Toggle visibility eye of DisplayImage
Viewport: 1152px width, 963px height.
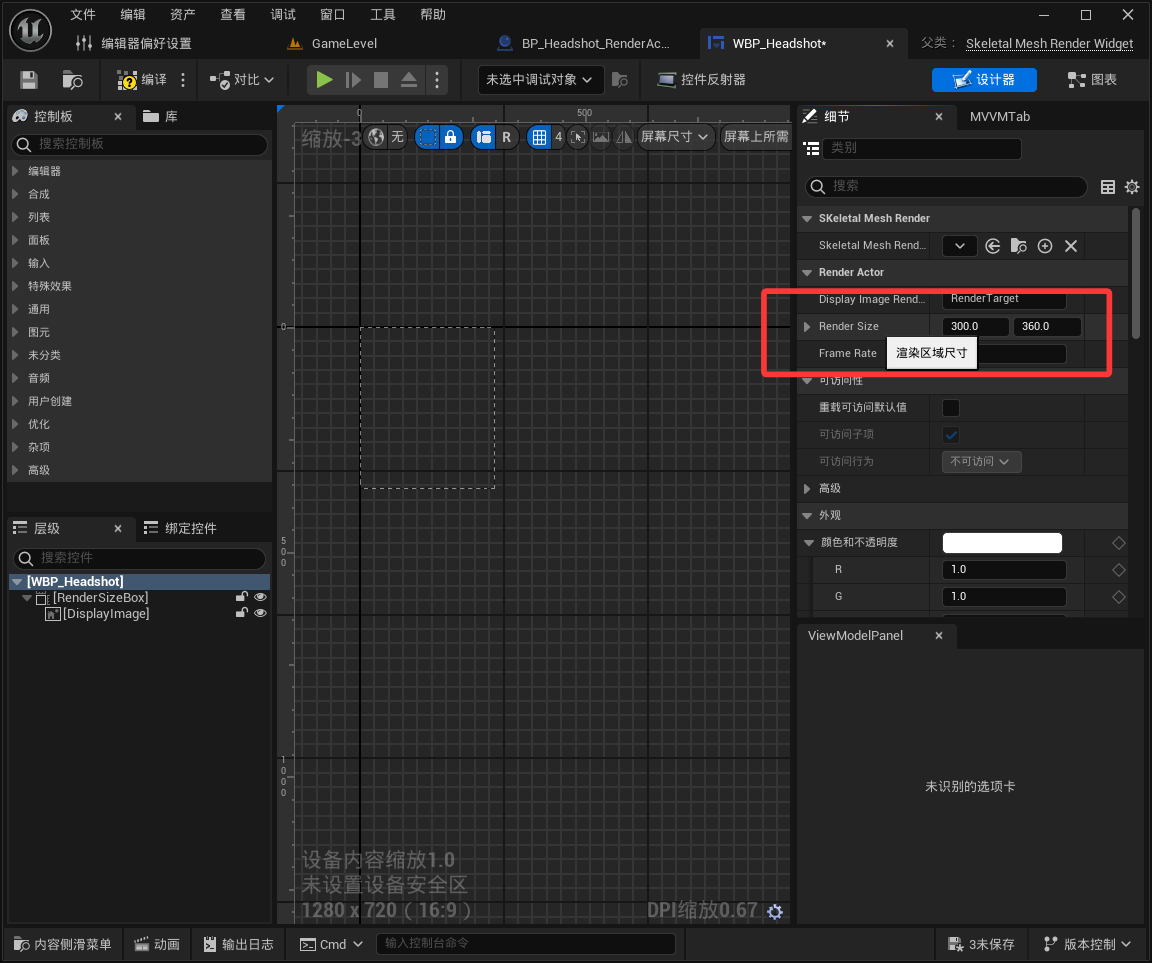pos(260,613)
